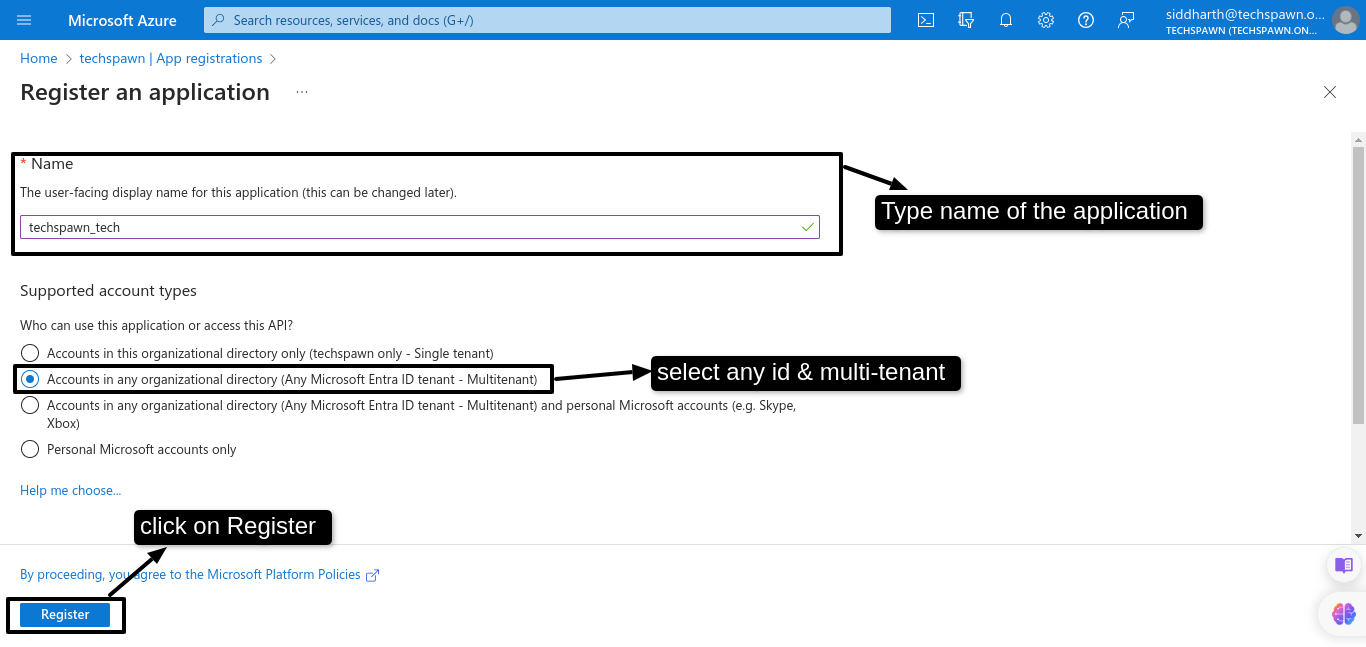Open the Cloud Shell terminal

tap(925, 20)
